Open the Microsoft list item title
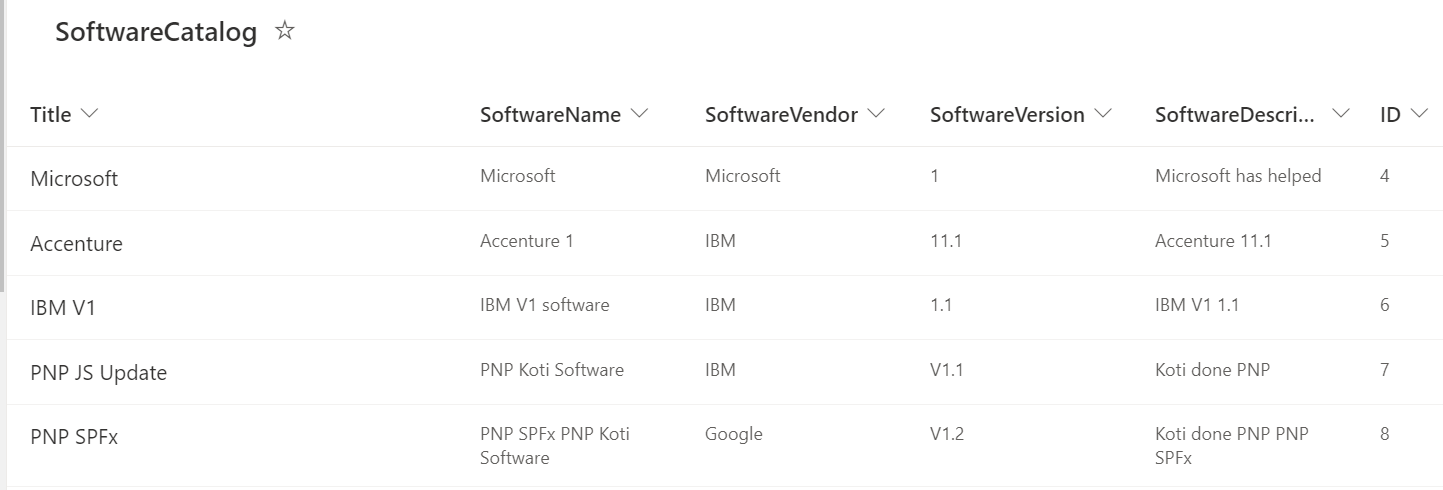1443x490 pixels. click(74, 178)
